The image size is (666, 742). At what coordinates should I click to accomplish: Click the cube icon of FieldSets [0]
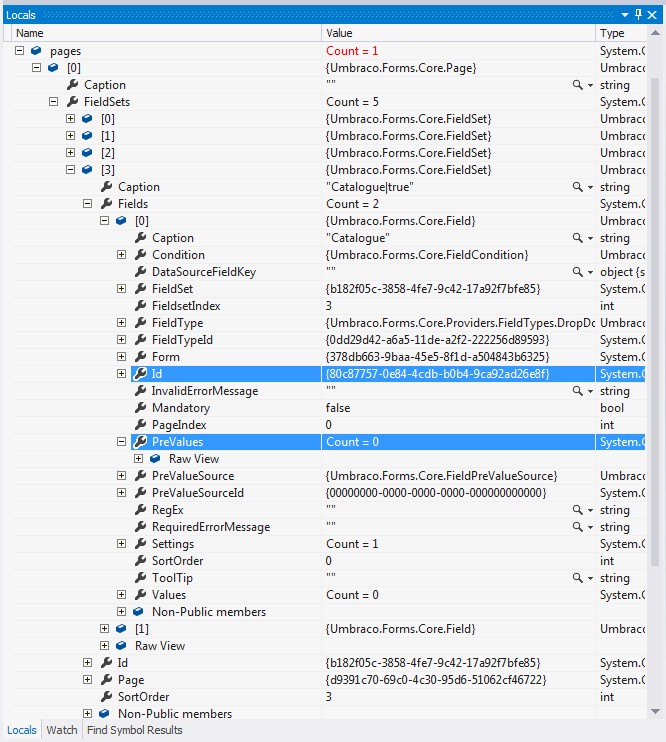tap(87, 118)
